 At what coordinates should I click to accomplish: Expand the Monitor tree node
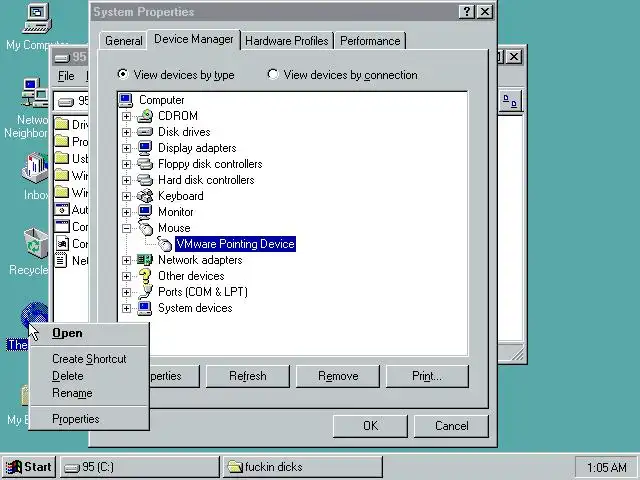(x=126, y=212)
